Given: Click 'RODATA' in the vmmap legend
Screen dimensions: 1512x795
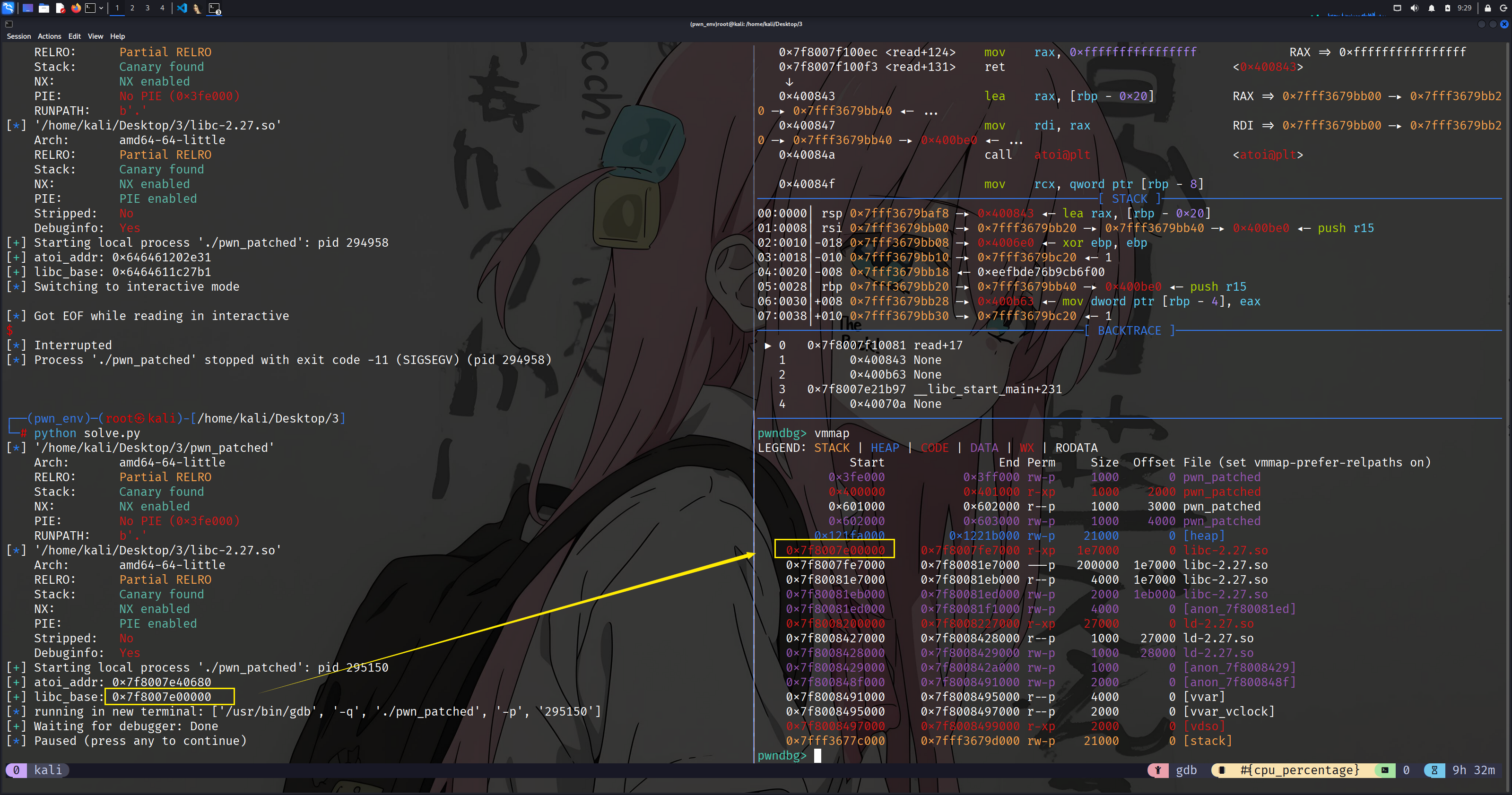Looking at the screenshot, I should [1076, 448].
